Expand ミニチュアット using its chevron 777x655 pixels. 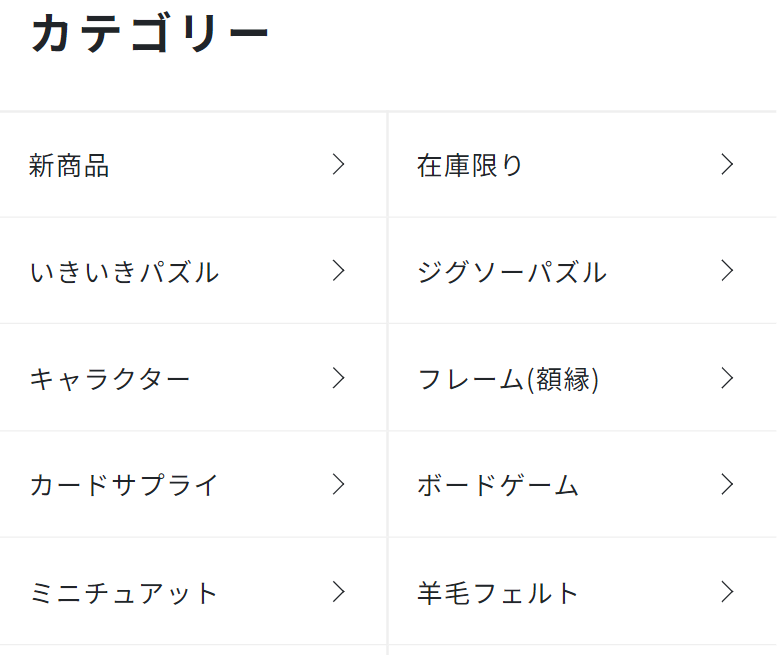click(x=338, y=592)
